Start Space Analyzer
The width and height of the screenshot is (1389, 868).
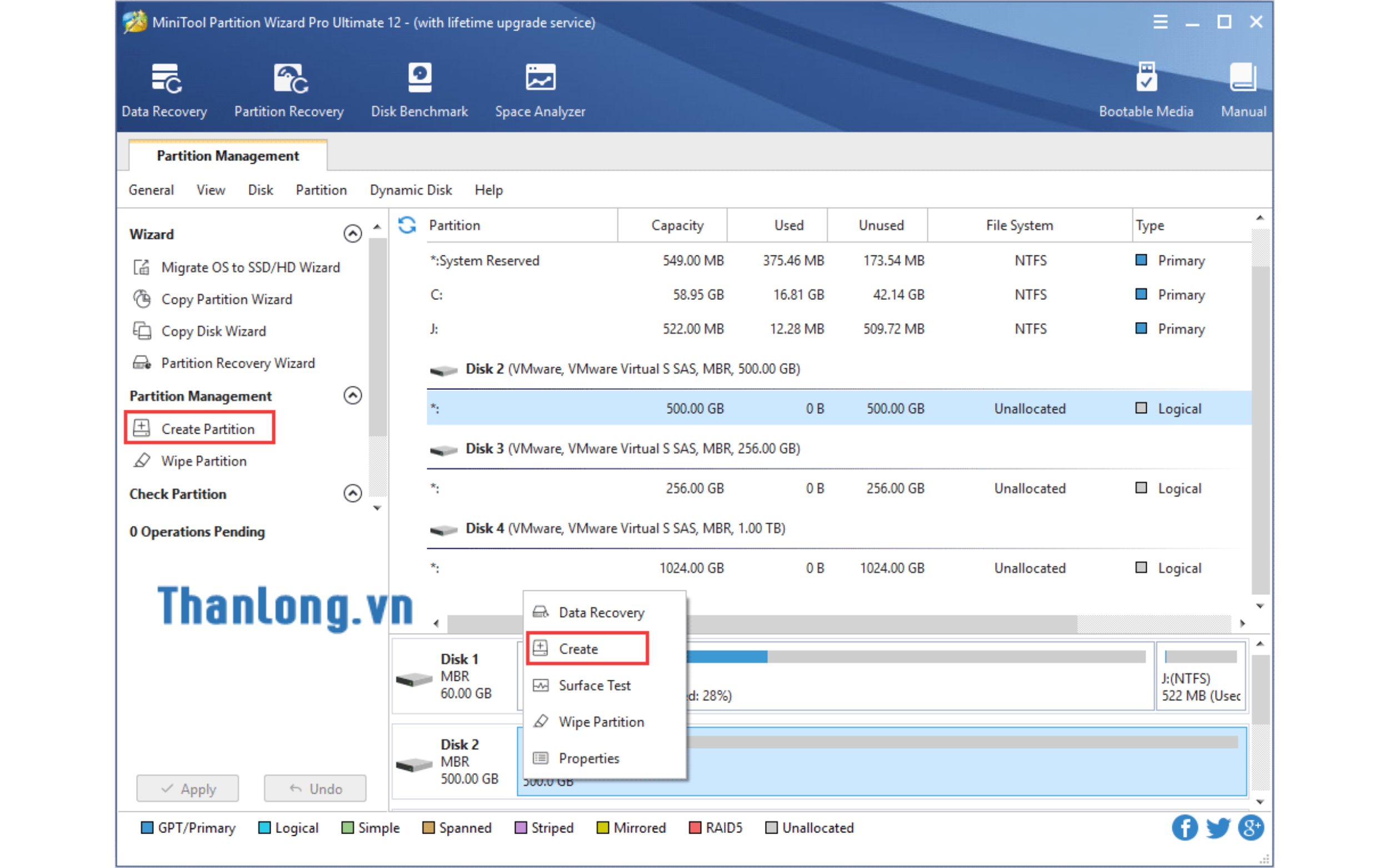[x=539, y=89]
